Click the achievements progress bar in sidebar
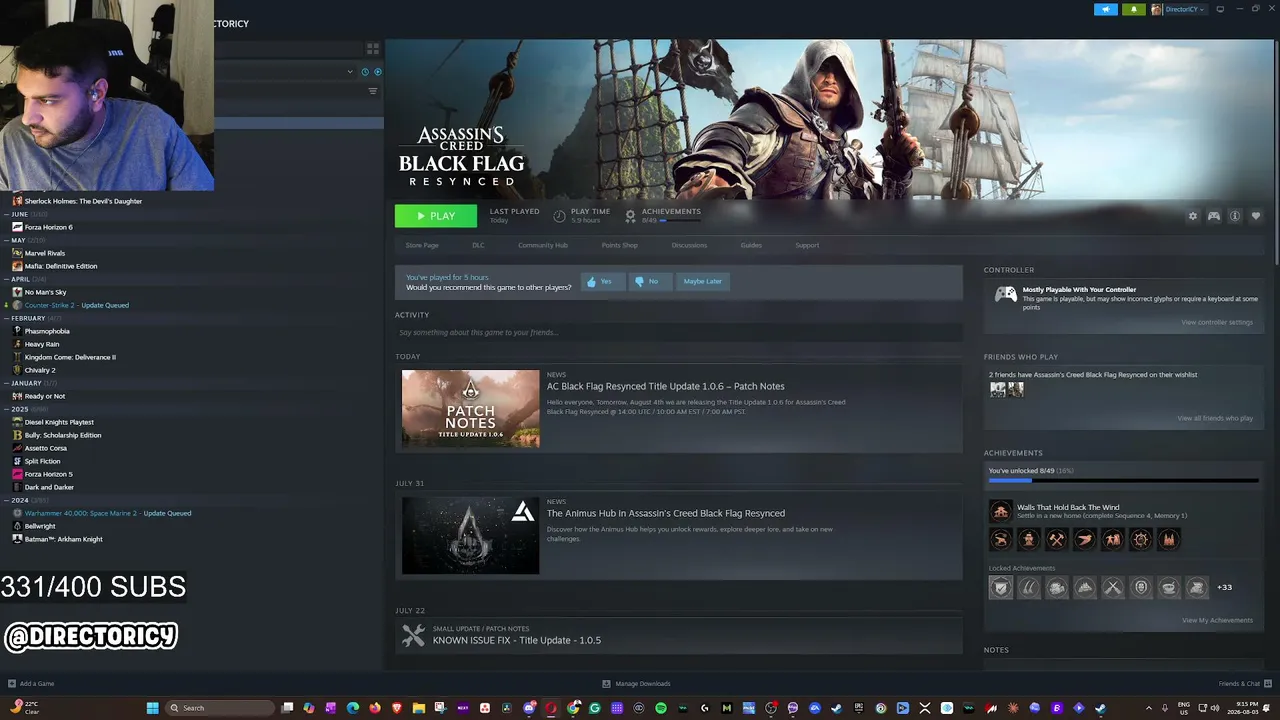This screenshot has width=1280, height=720. [x=1123, y=481]
